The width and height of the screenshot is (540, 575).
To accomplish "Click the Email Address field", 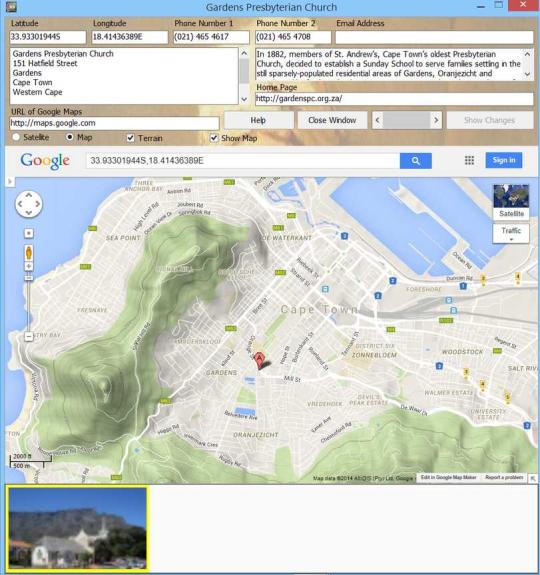I will click(x=434, y=37).
